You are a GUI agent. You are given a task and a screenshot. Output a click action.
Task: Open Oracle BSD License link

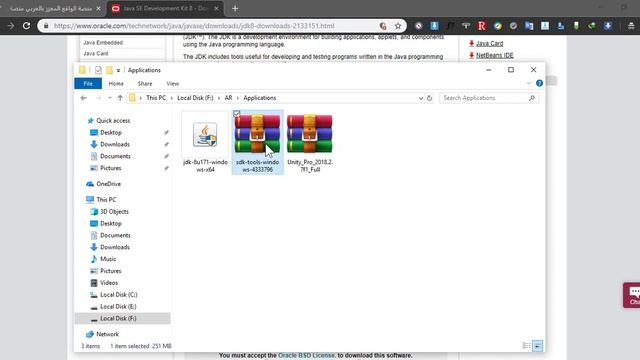(x=306, y=356)
